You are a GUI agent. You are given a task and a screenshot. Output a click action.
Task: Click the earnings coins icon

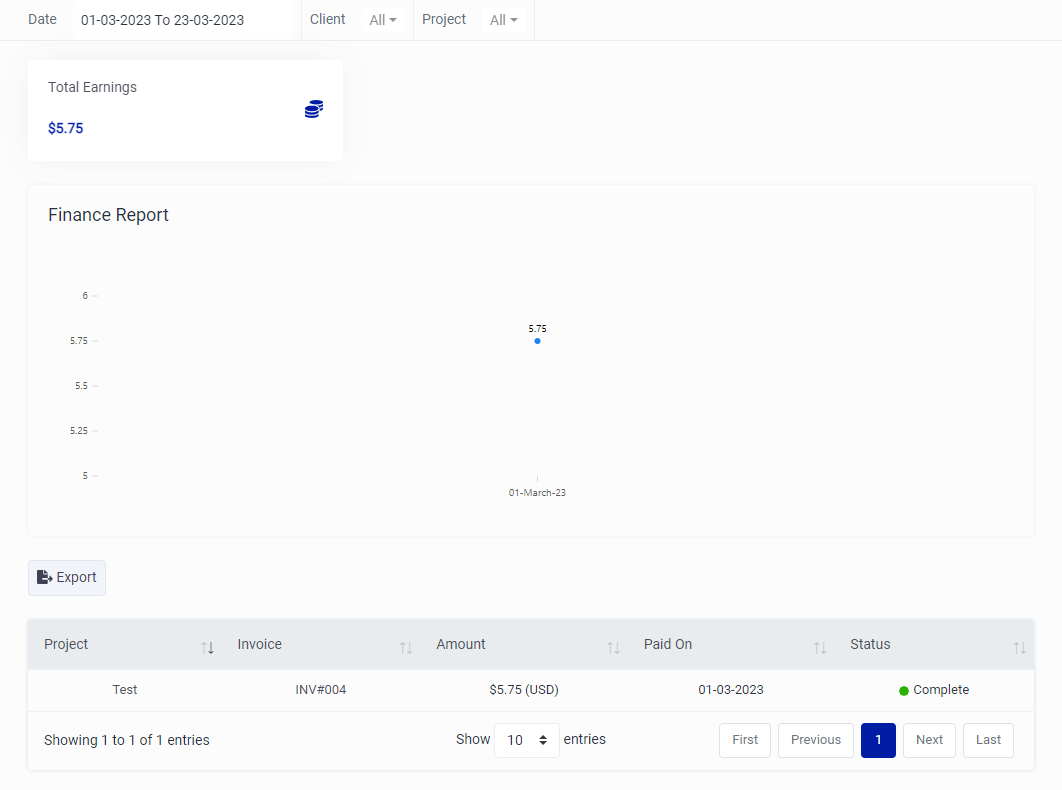click(x=314, y=109)
